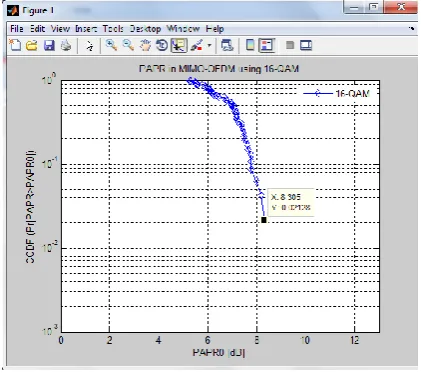Open the Desktop menu
This screenshot has height=374, width=421.
tap(145, 29)
